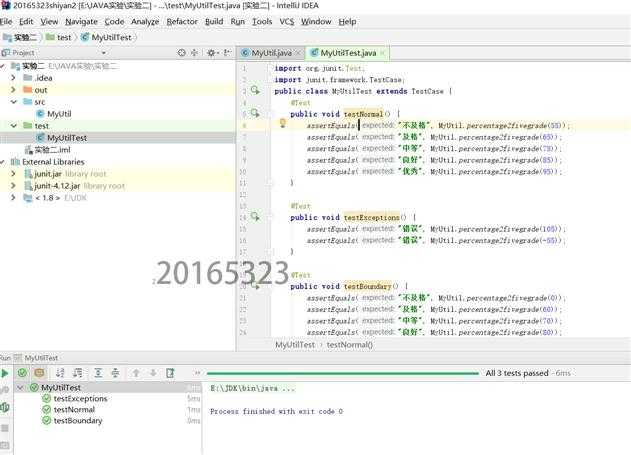The height and width of the screenshot is (455, 631).
Task: Open the View menu
Action: click(x=49, y=21)
